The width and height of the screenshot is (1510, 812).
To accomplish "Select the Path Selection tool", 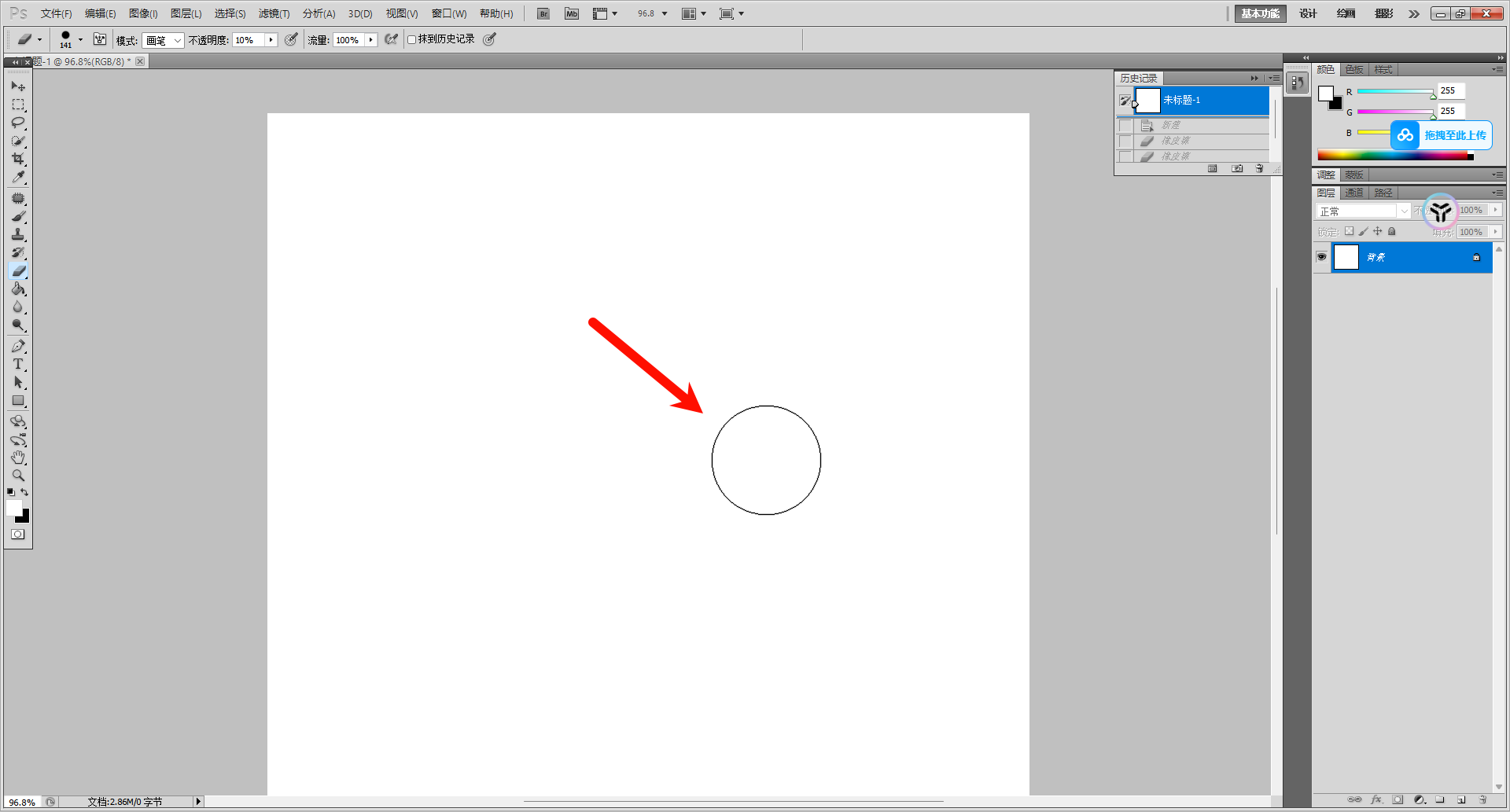I will pyautogui.click(x=18, y=382).
